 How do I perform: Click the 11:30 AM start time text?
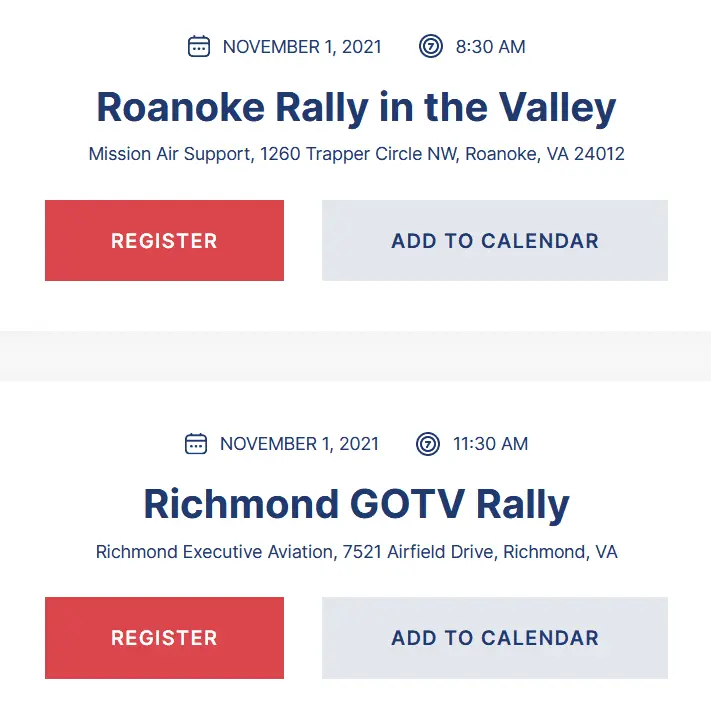coord(490,444)
